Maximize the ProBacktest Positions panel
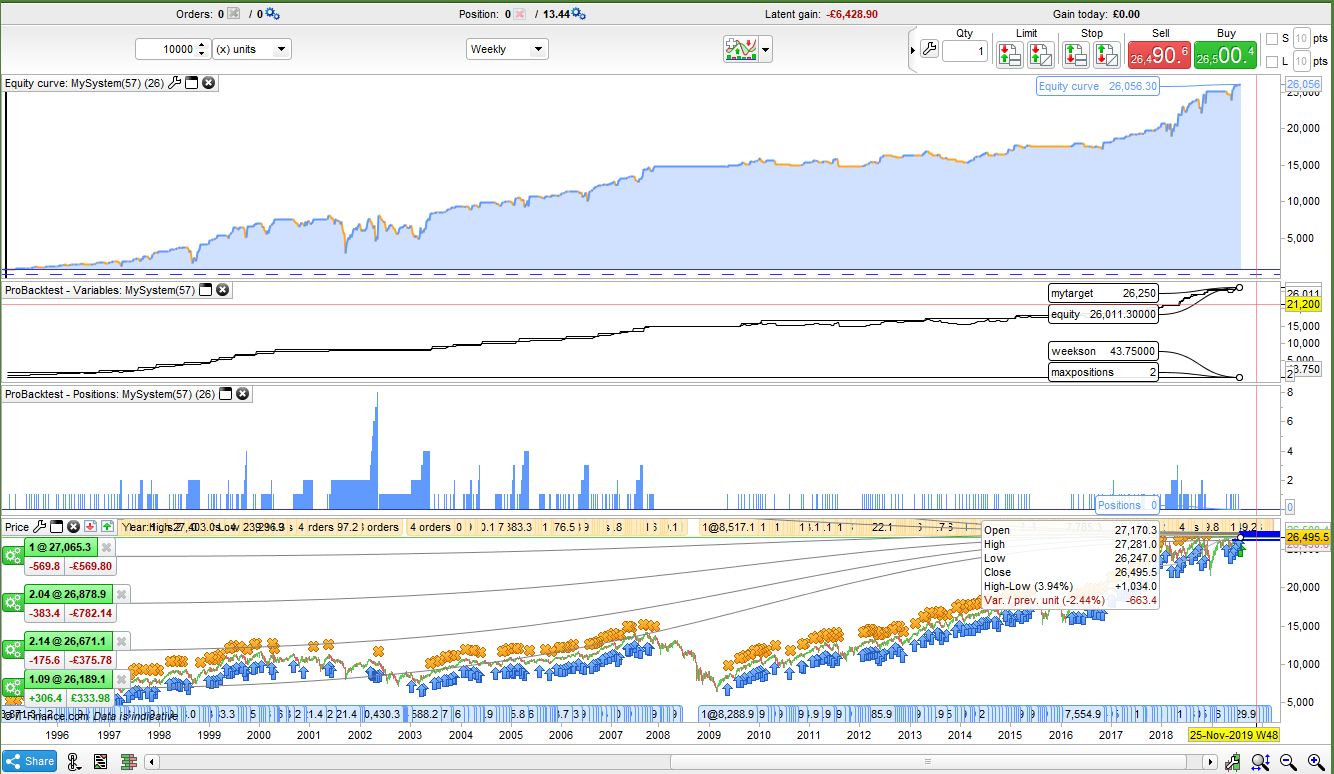Image resolution: width=1334 pixels, height=774 pixels. (x=226, y=394)
